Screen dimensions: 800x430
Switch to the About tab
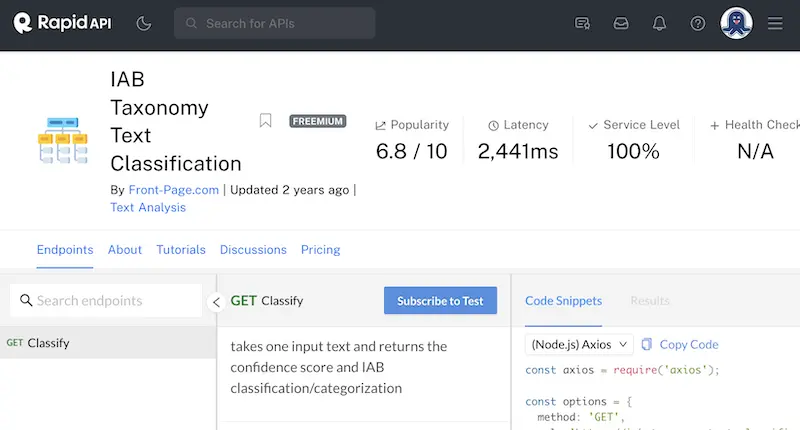click(x=124, y=249)
